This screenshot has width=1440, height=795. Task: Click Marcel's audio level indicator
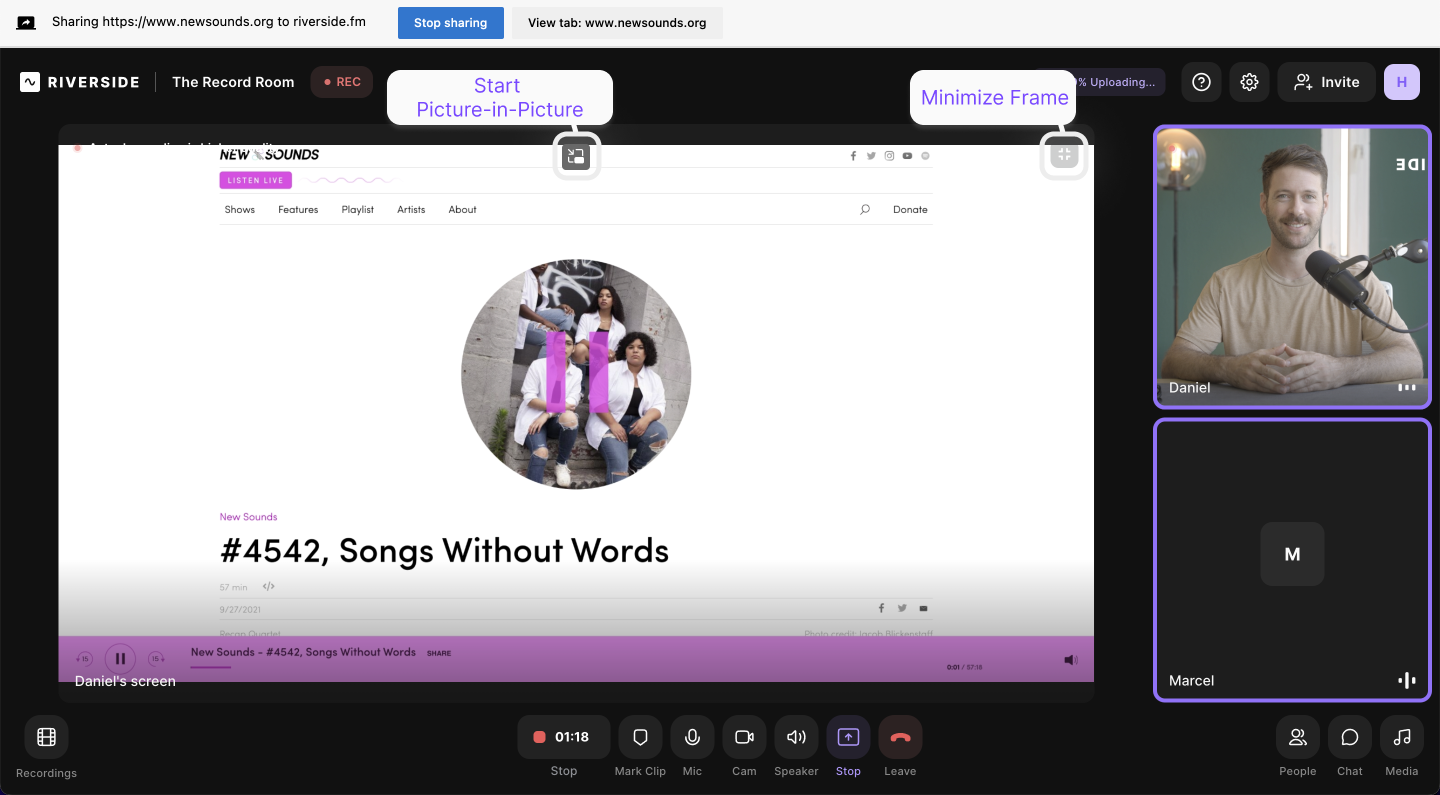click(1407, 681)
